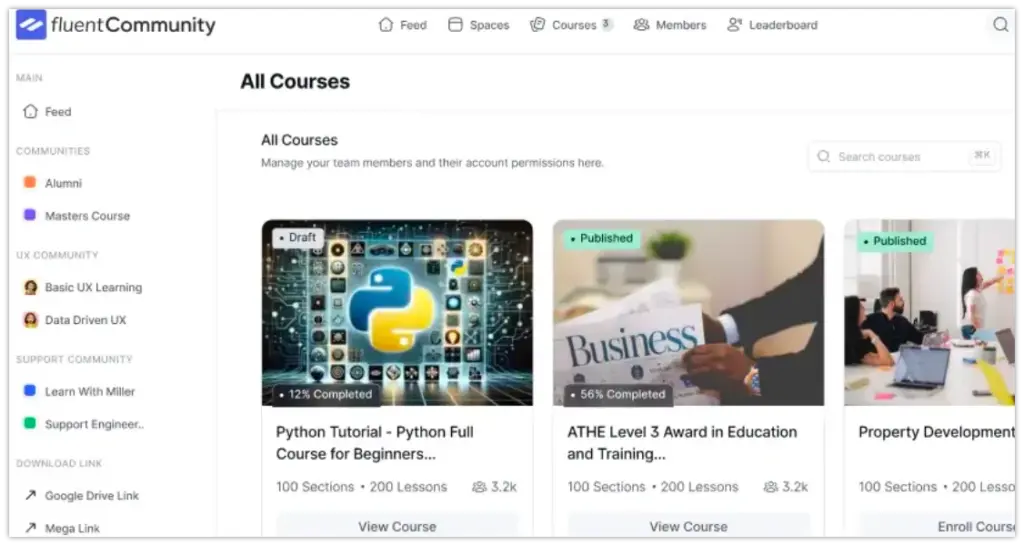The width and height of the screenshot is (1024, 546).
Task: Open the Alumni community link
Action: (x=54, y=183)
